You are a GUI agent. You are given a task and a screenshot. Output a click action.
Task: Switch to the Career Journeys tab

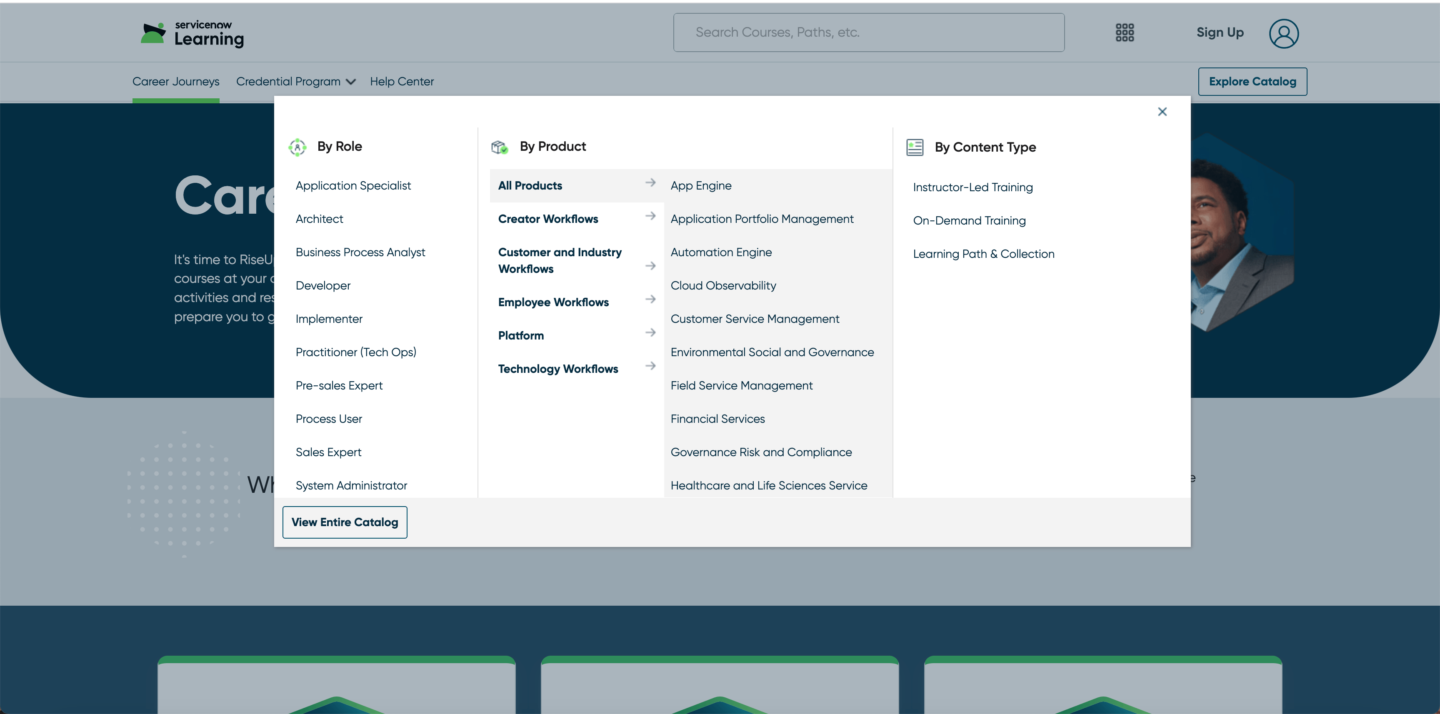click(176, 82)
